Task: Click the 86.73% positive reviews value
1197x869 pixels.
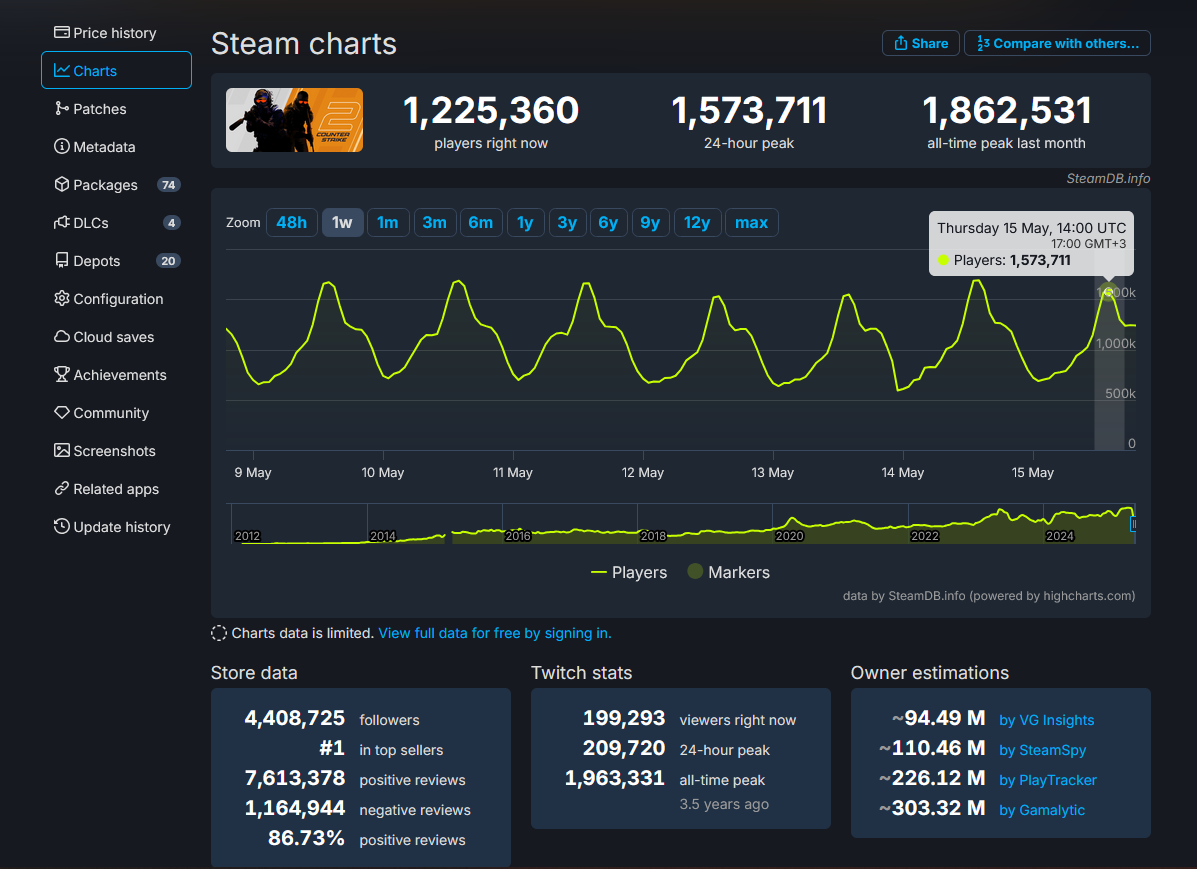Action: [x=306, y=838]
